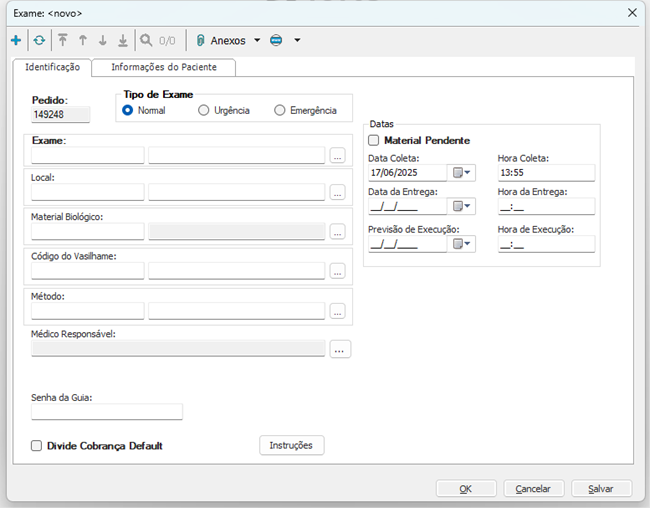Viewport: 650px width, 508px height.
Task: Select the Emergência radio button
Action: (x=280, y=110)
